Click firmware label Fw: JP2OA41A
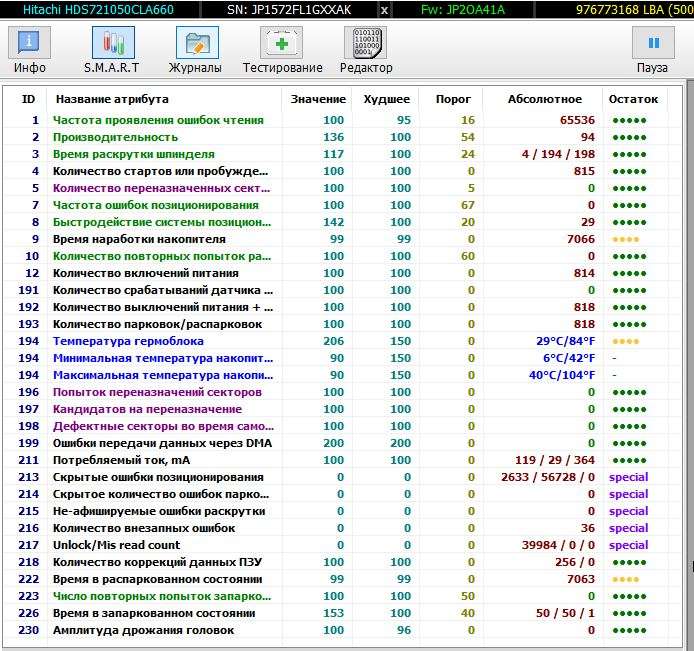Viewport: 694px width, 651px height. coord(463,10)
